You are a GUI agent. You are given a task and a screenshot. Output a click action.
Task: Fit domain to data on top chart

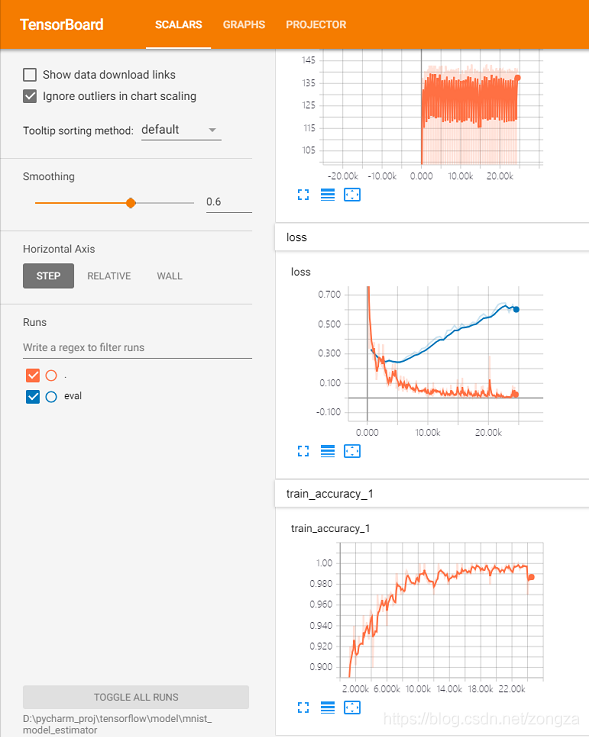[352, 195]
